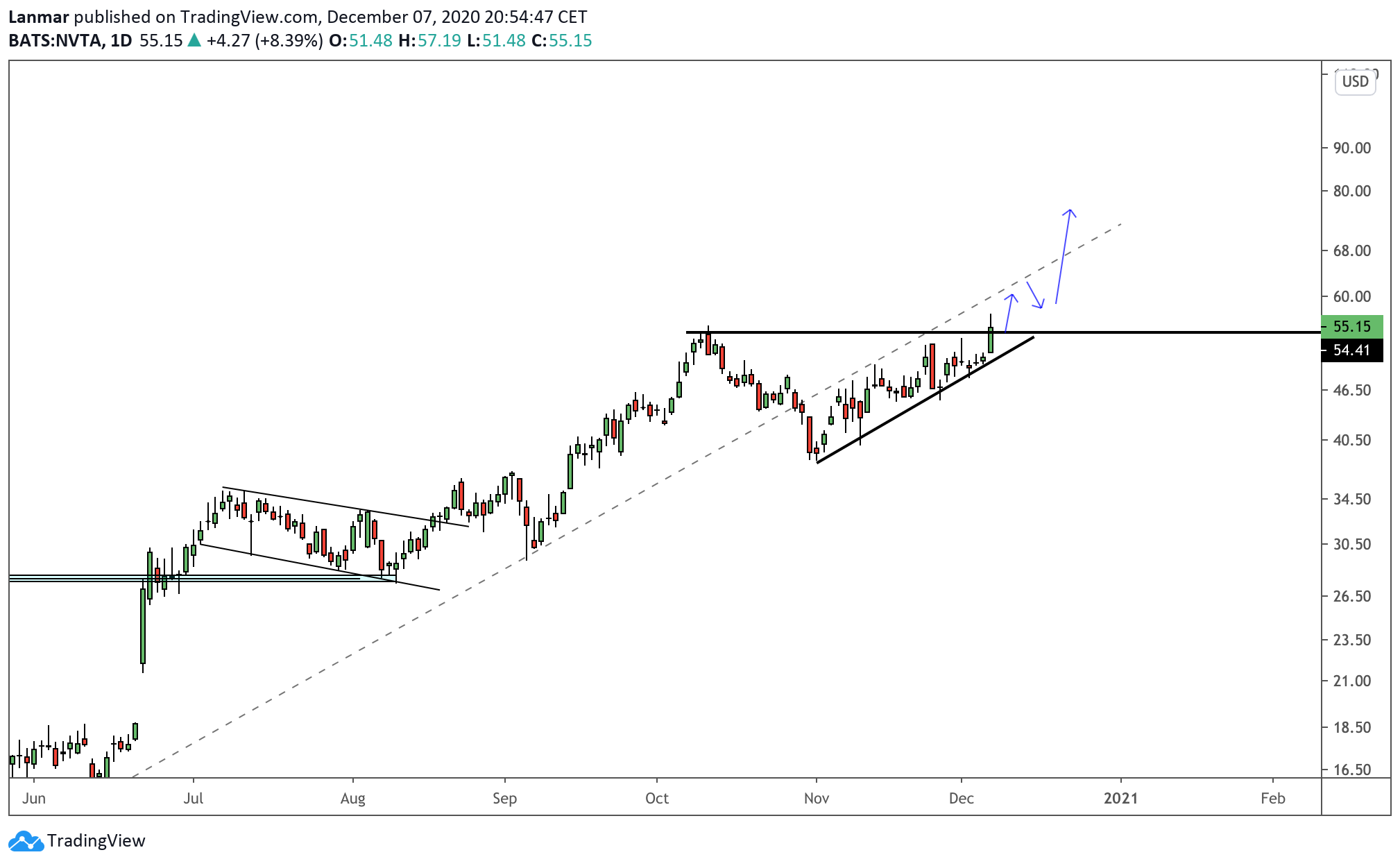This screenshot has height=866, width=1400.
Task: Click the Sep label on the time axis
Action: click(504, 799)
